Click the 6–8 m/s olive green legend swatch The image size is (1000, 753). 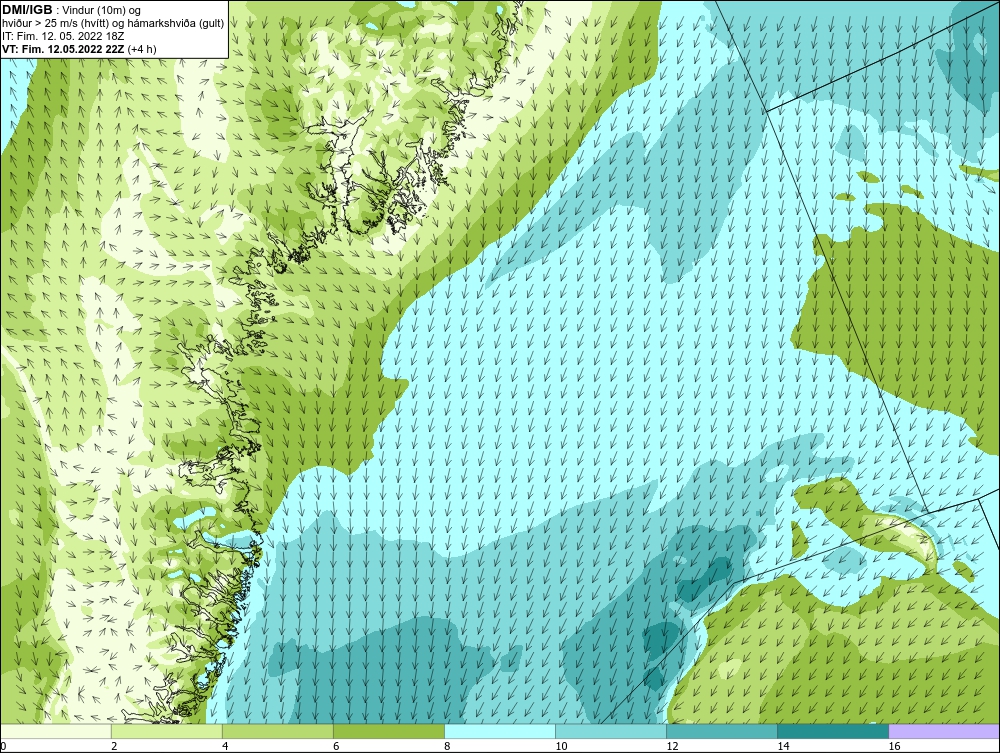[389, 731]
